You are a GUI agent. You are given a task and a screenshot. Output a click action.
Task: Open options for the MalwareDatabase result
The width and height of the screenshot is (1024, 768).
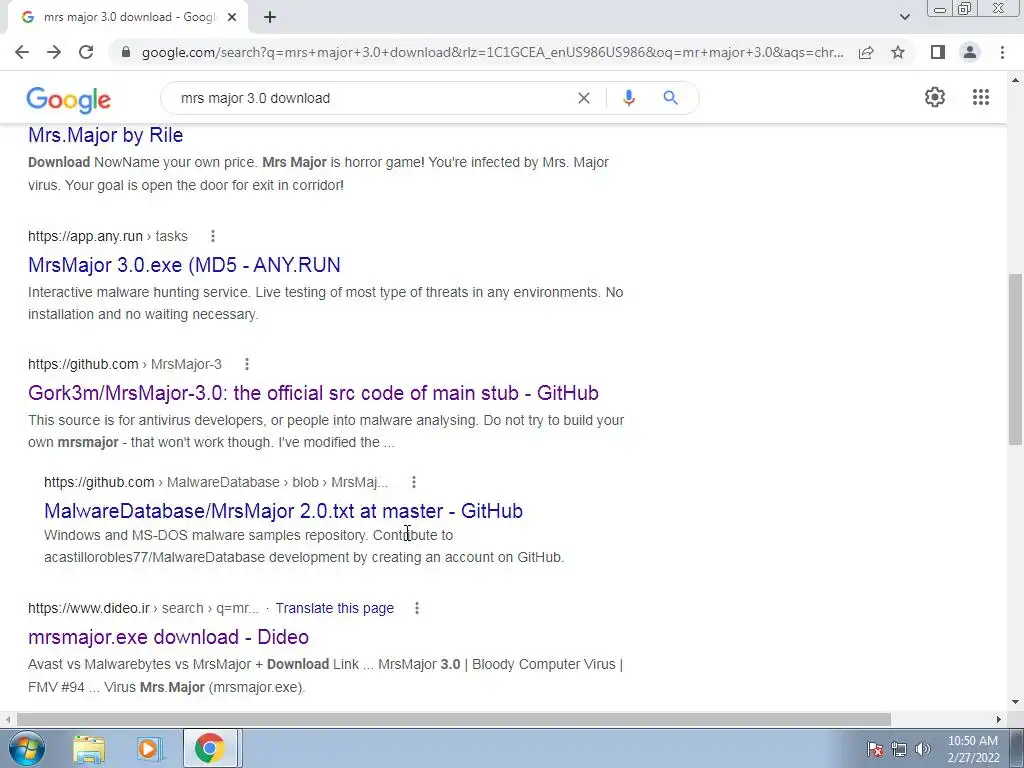[x=413, y=482]
